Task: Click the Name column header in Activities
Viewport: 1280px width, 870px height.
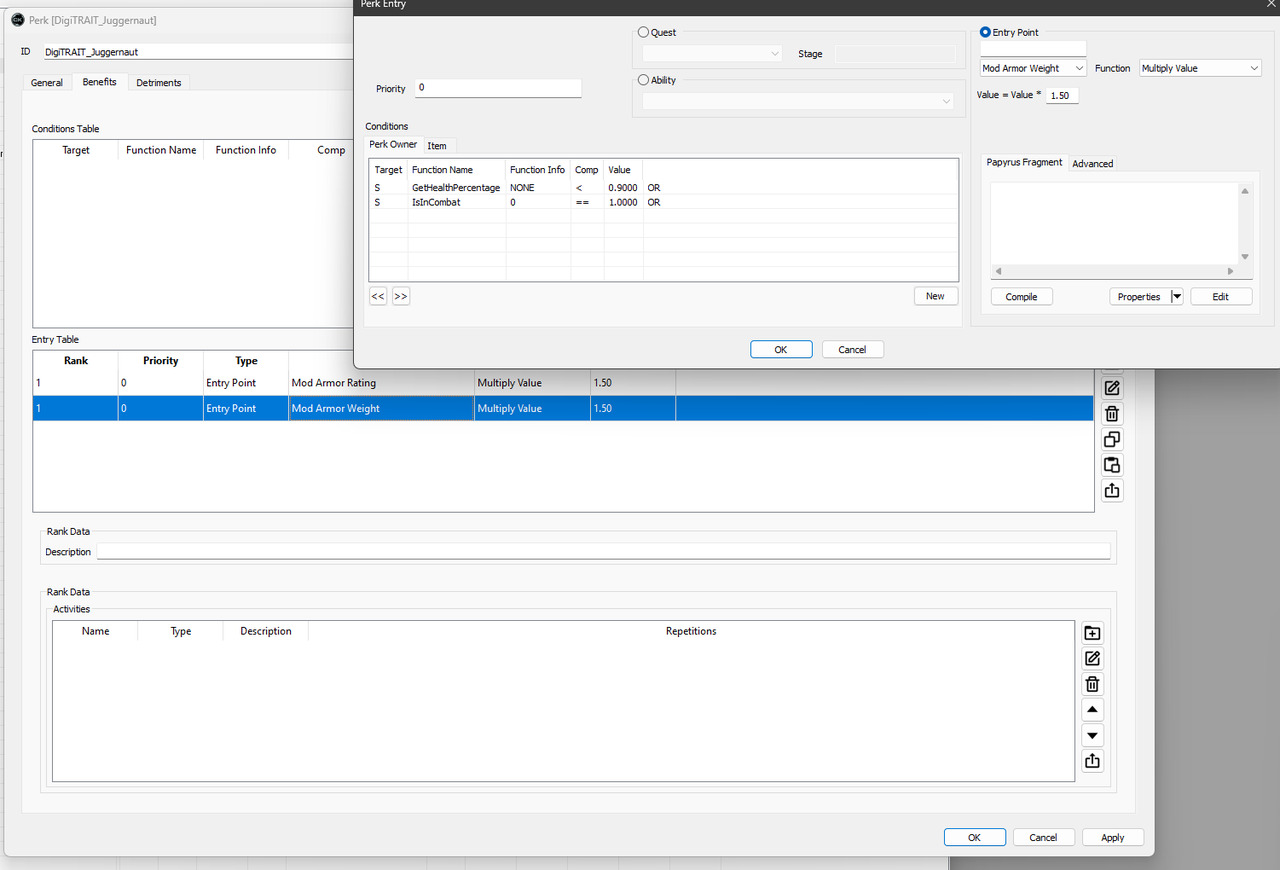Action: [95, 631]
